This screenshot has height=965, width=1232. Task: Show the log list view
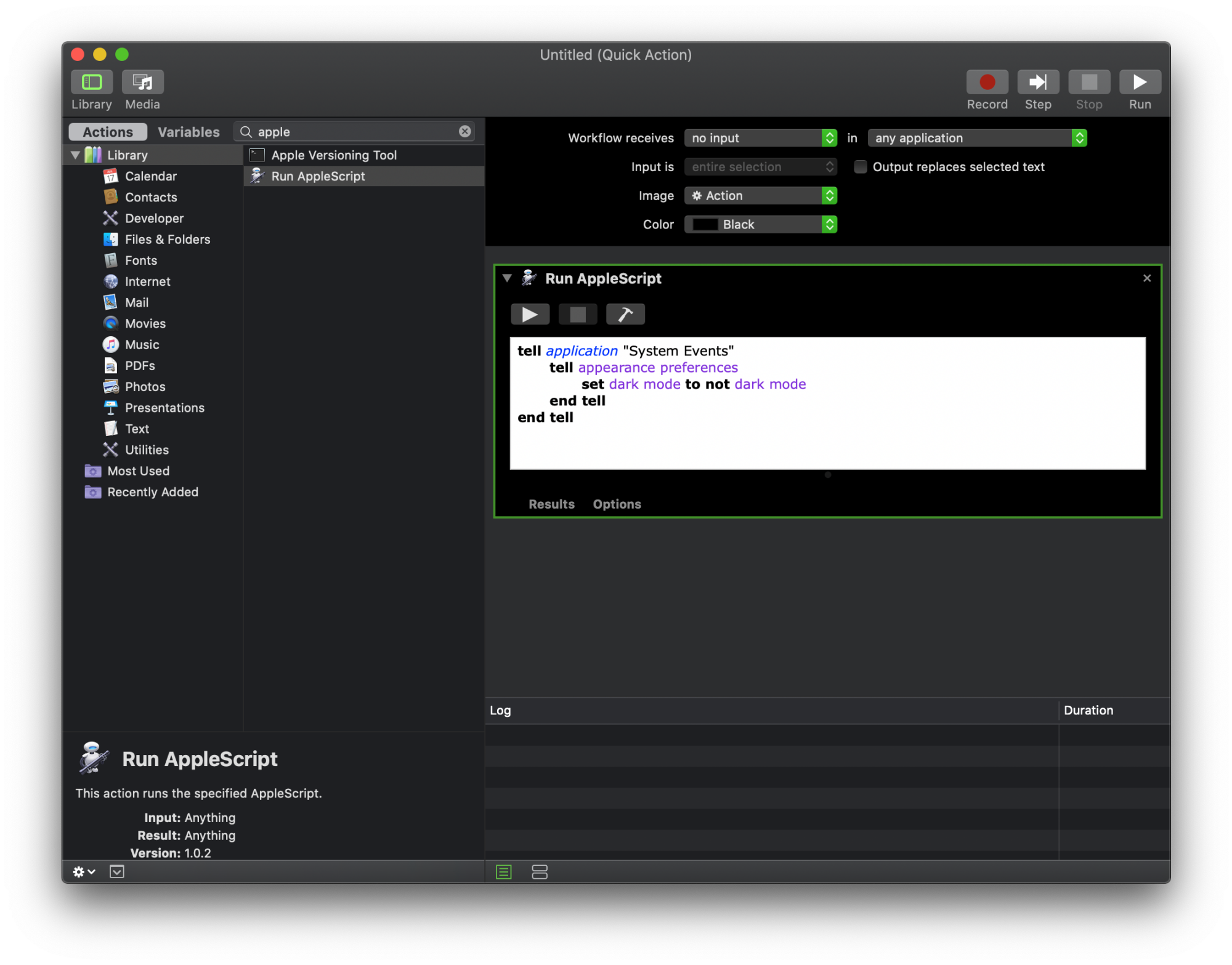click(x=503, y=871)
